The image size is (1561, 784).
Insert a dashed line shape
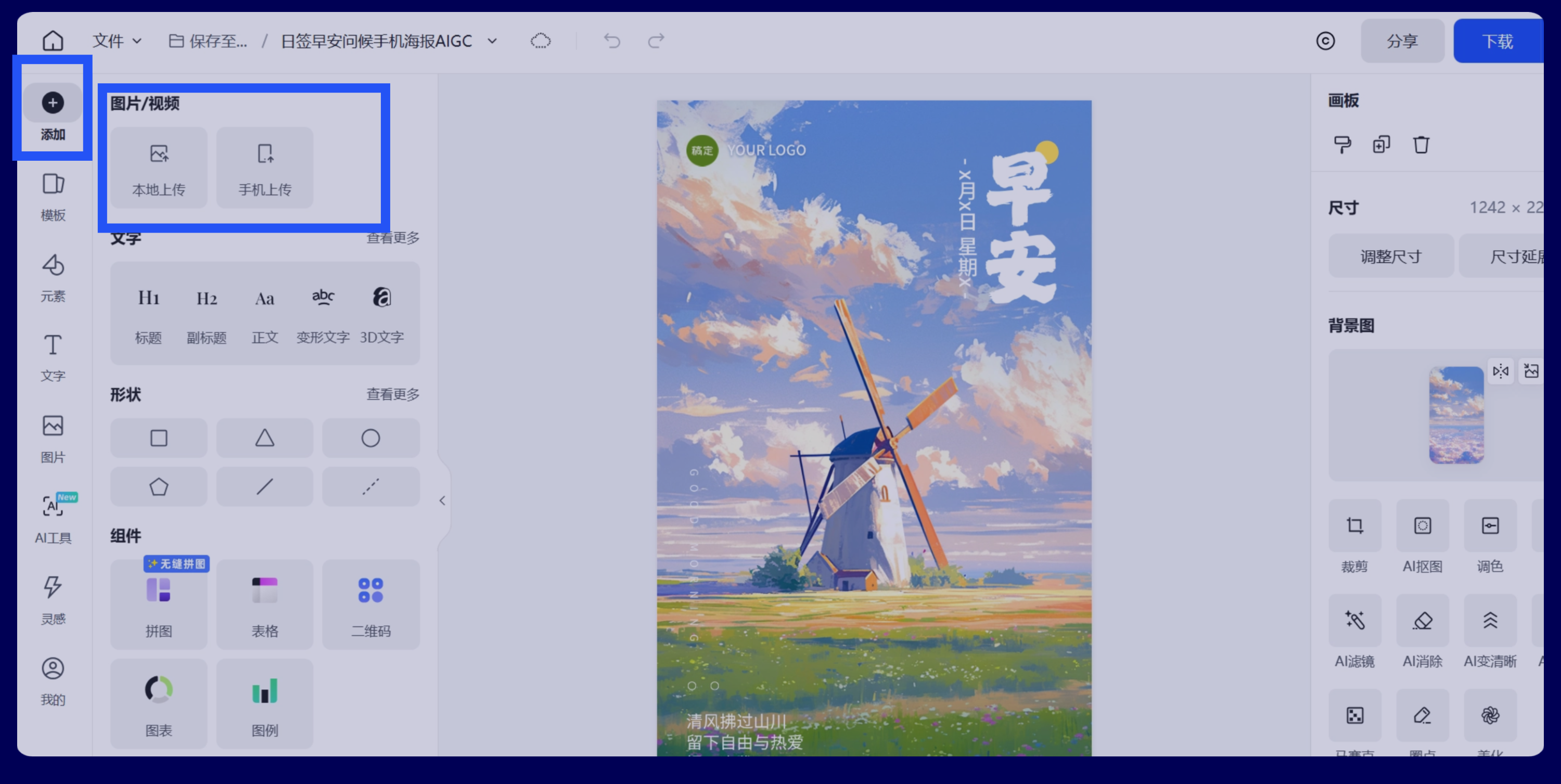point(371,486)
